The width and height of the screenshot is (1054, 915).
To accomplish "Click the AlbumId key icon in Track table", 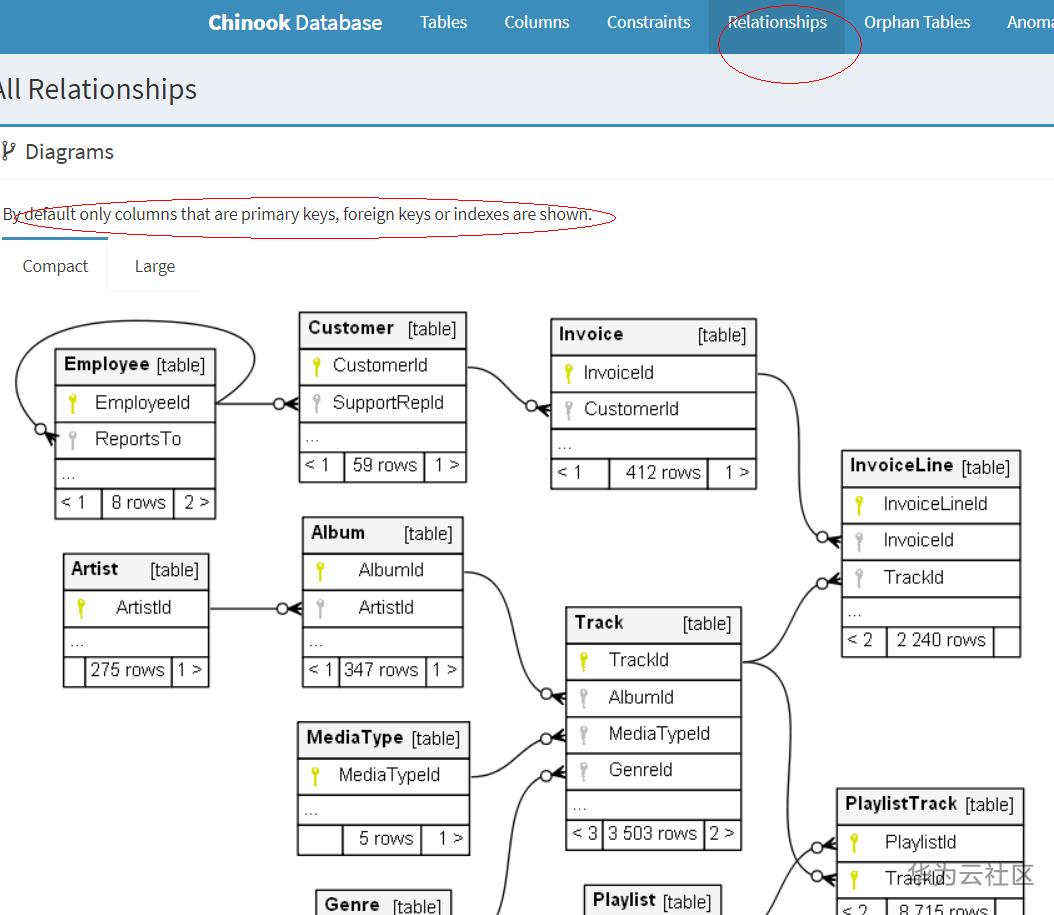I will 583,698.
